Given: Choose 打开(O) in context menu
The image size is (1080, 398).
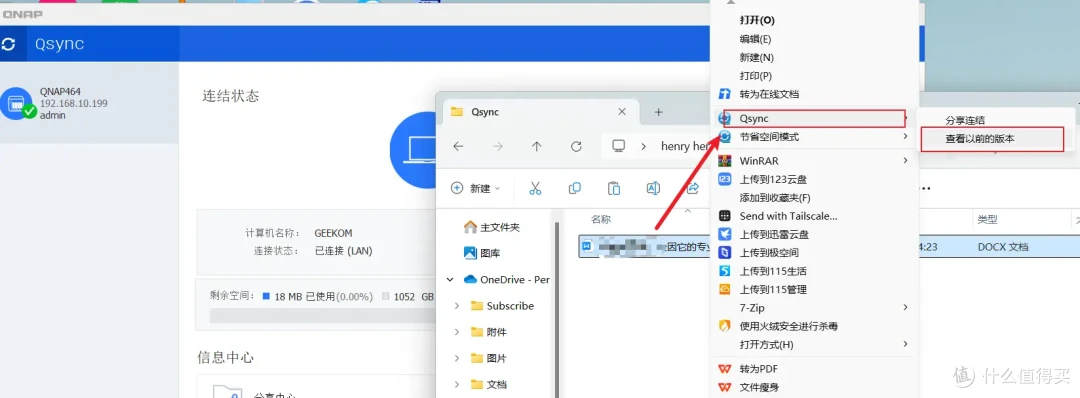Looking at the screenshot, I should click(x=816, y=21).
